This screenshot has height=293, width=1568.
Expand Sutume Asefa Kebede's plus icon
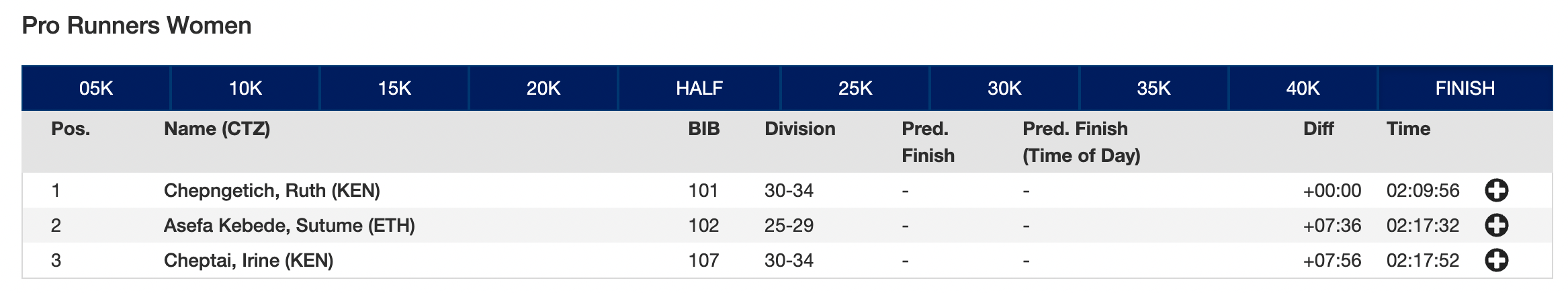[x=1496, y=226]
